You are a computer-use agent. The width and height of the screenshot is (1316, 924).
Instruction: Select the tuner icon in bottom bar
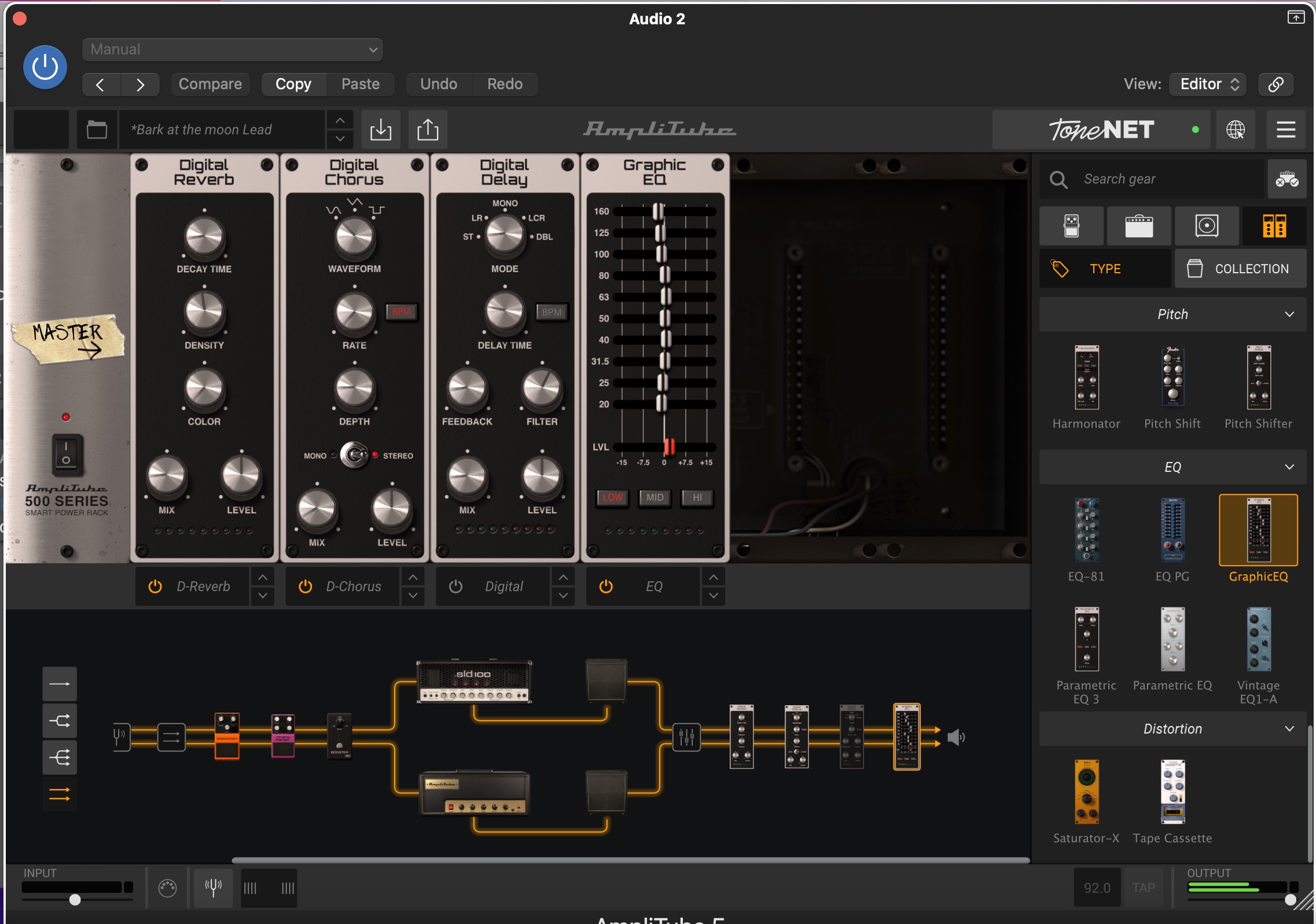[214, 888]
